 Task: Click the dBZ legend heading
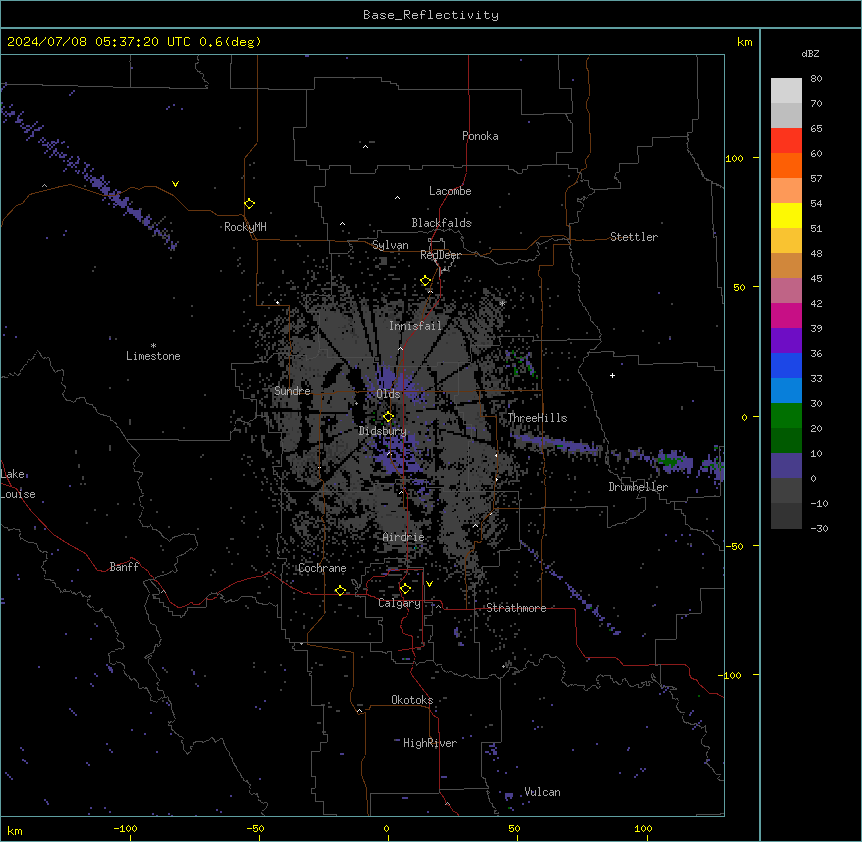tap(810, 54)
